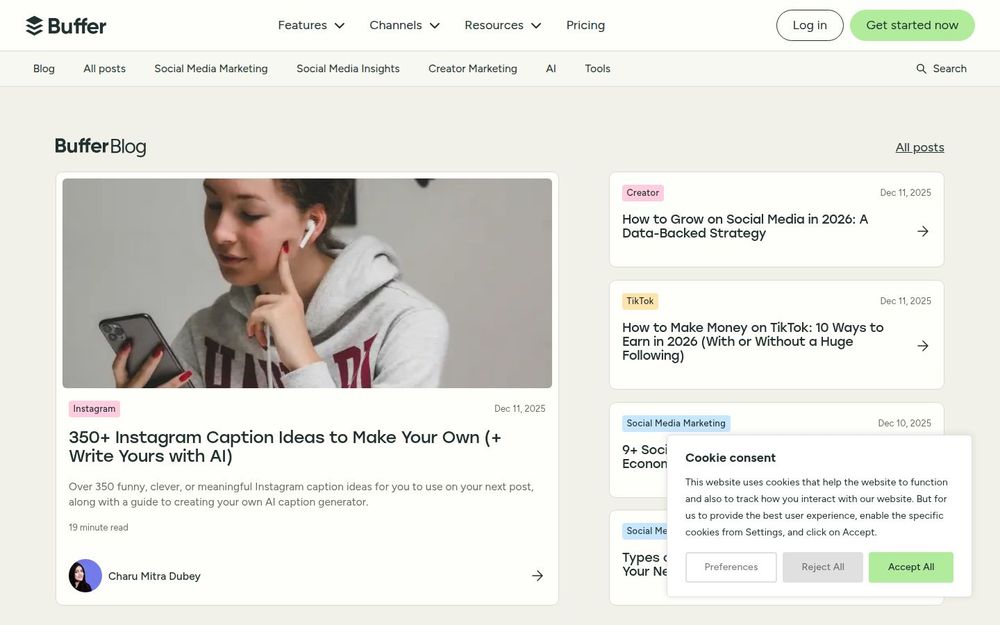Open the Blog tab in sub-navigation
The width and height of the screenshot is (1000, 625).
(x=44, y=69)
